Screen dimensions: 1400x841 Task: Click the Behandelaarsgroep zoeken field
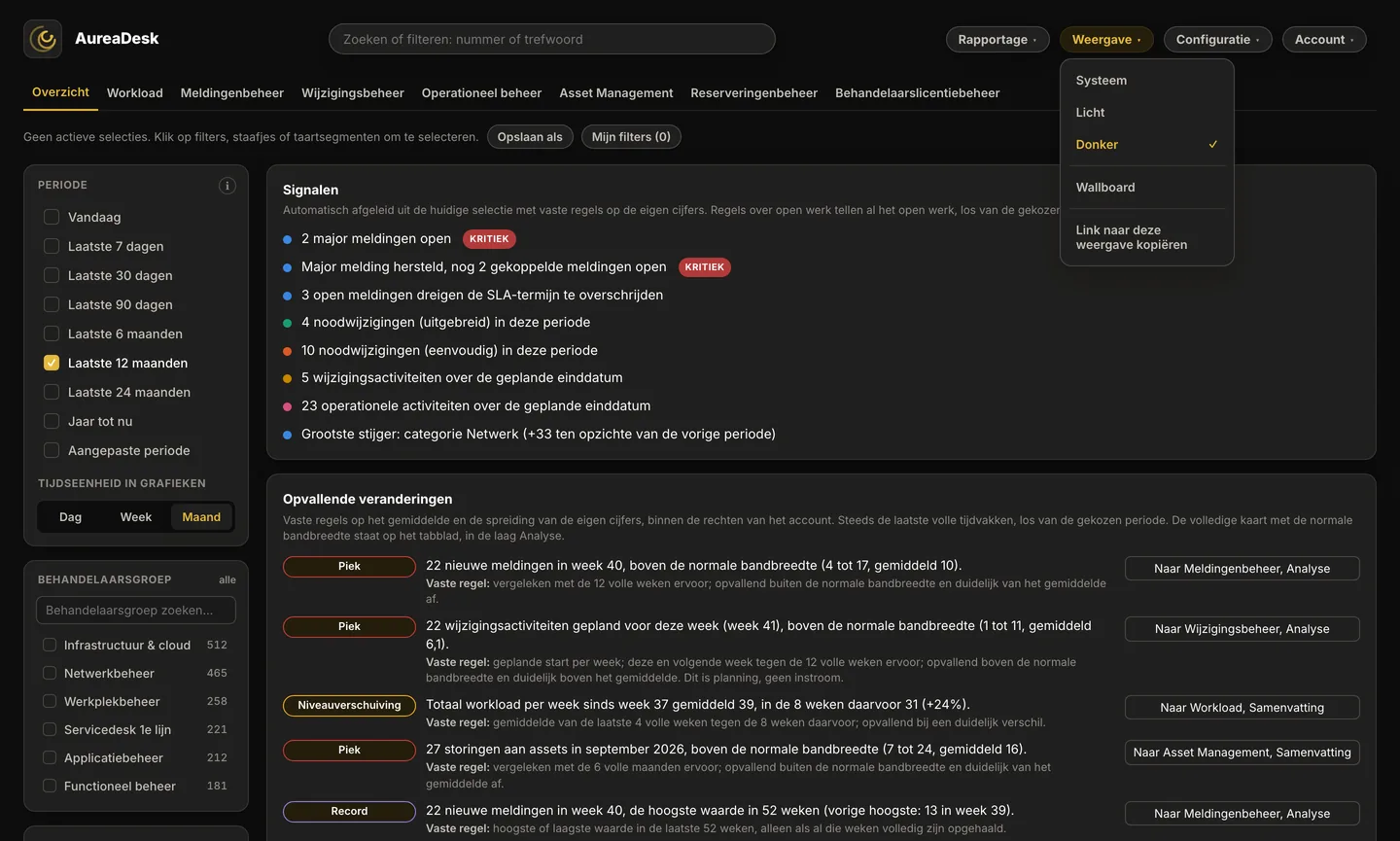(136, 611)
